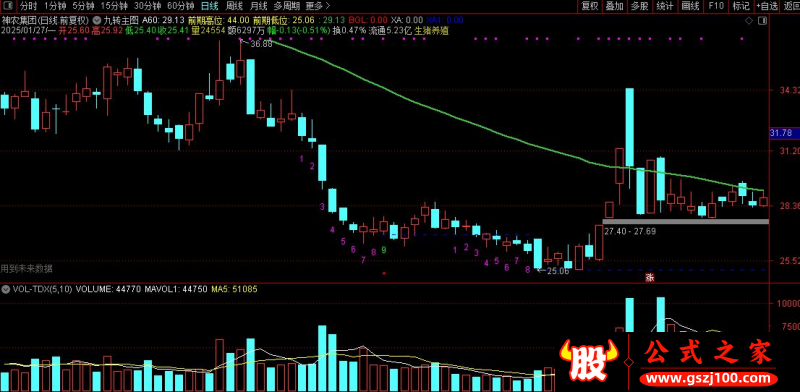Click the 统计 statistics button

click(665, 6)
